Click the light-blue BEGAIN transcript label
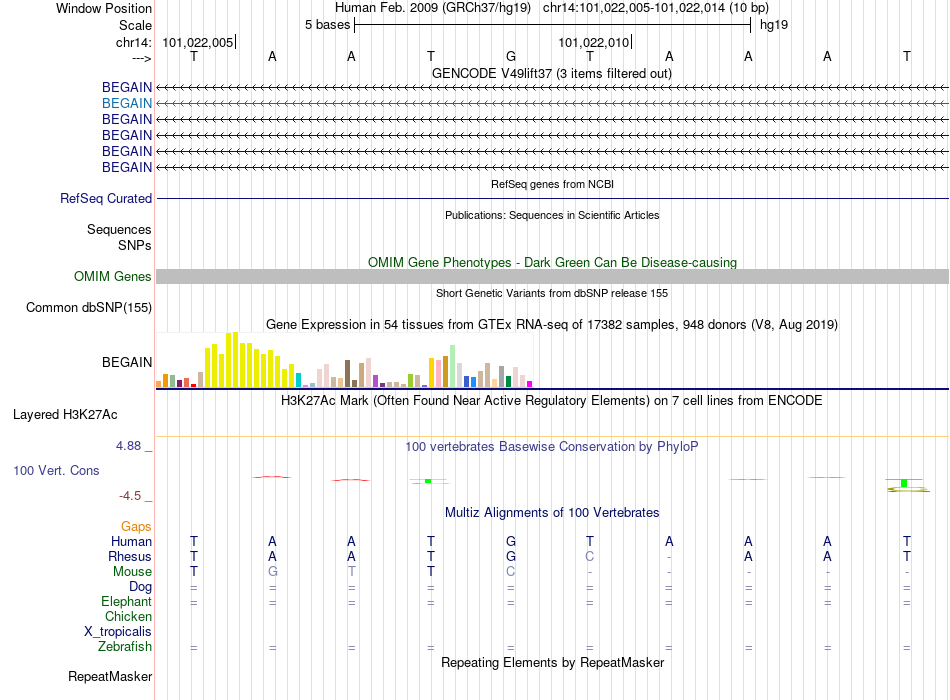 click(x=127, y=104)
